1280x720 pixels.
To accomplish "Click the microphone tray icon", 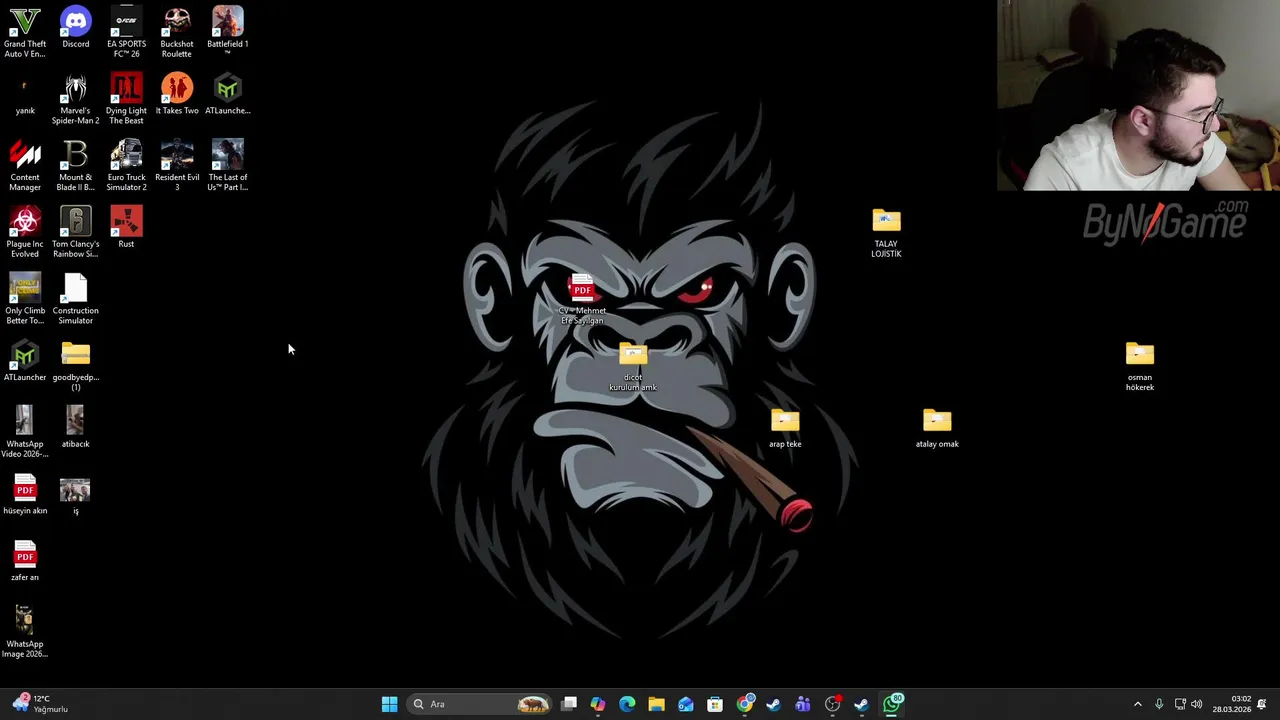I will point(1159,704).
